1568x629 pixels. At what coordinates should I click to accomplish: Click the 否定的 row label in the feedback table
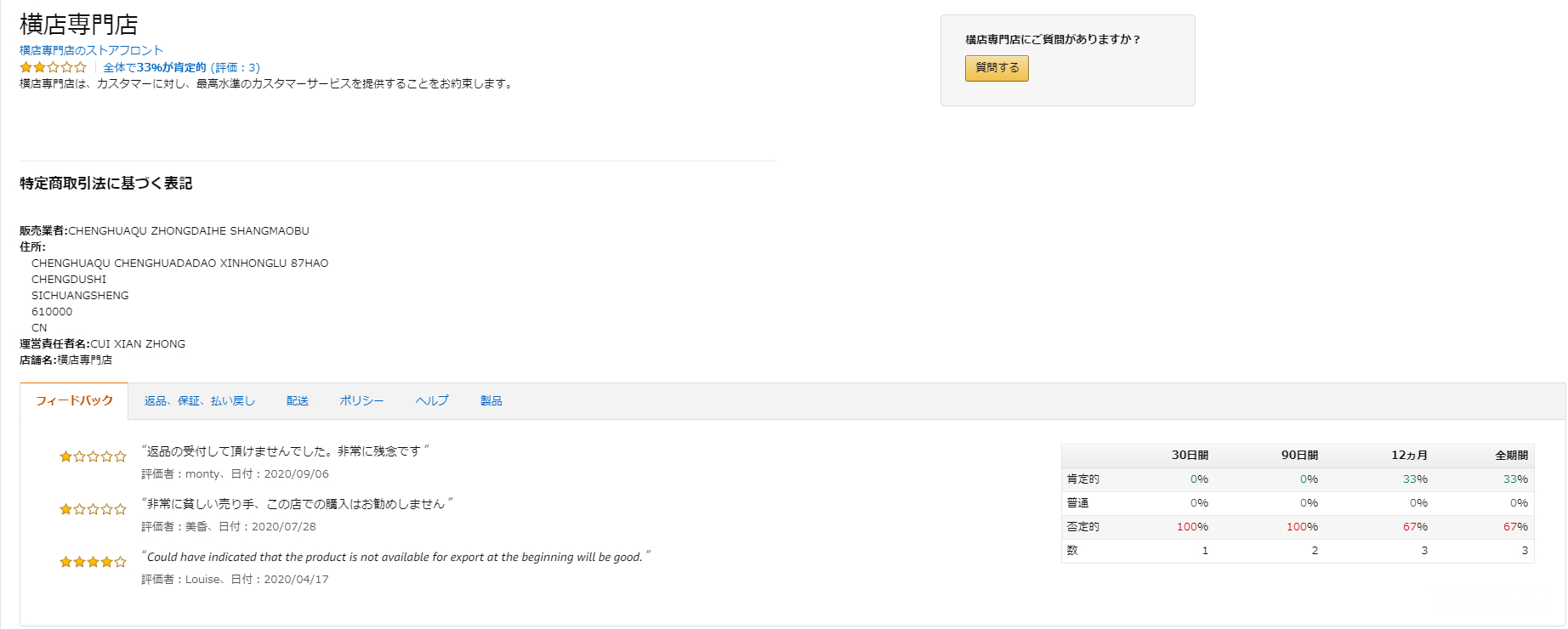[x=1082, y=527]
